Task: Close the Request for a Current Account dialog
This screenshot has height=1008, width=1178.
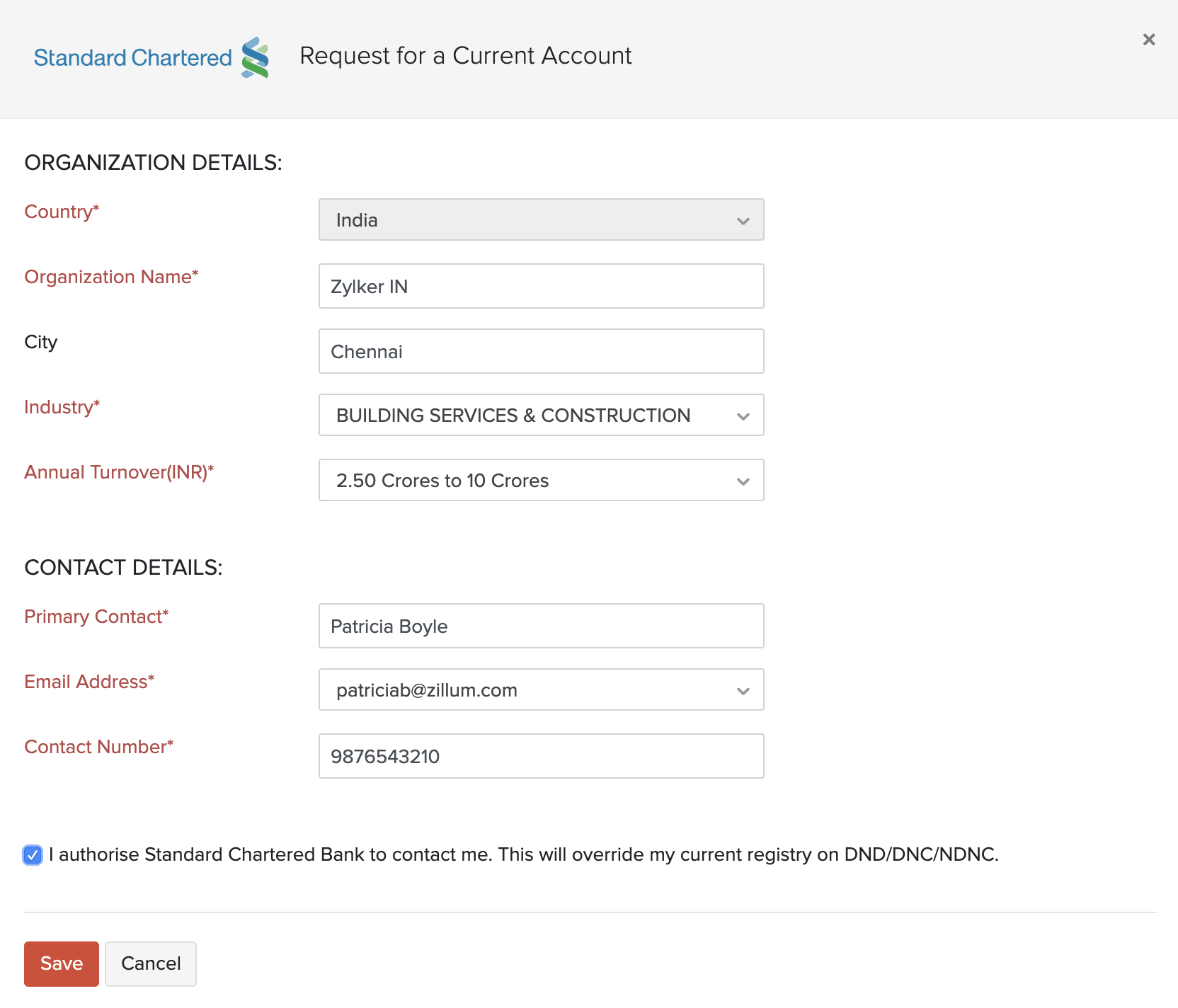Action: [1148, 40]
